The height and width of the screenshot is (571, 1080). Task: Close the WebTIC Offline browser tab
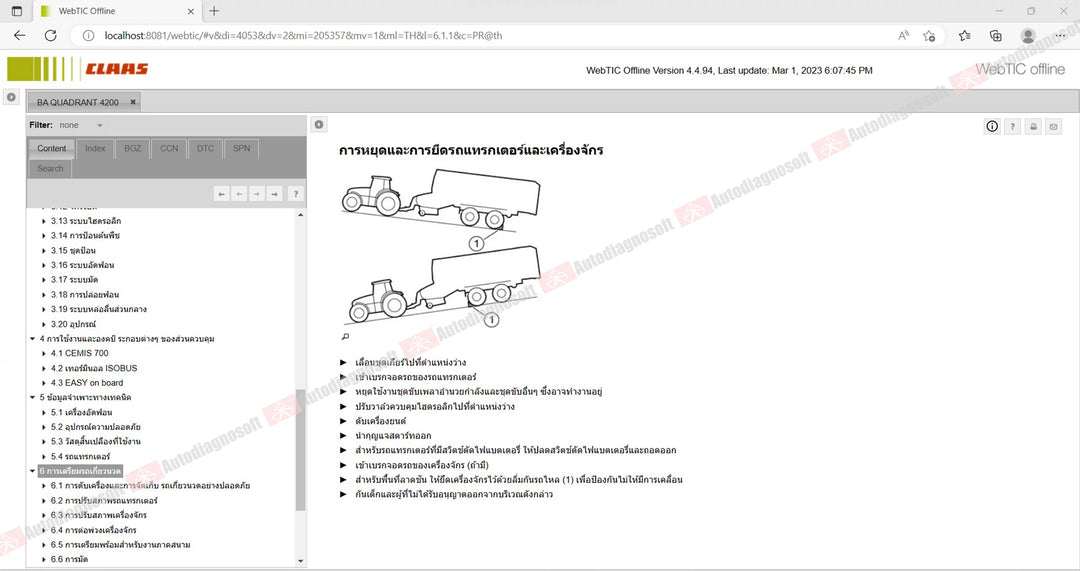[191, 11]
